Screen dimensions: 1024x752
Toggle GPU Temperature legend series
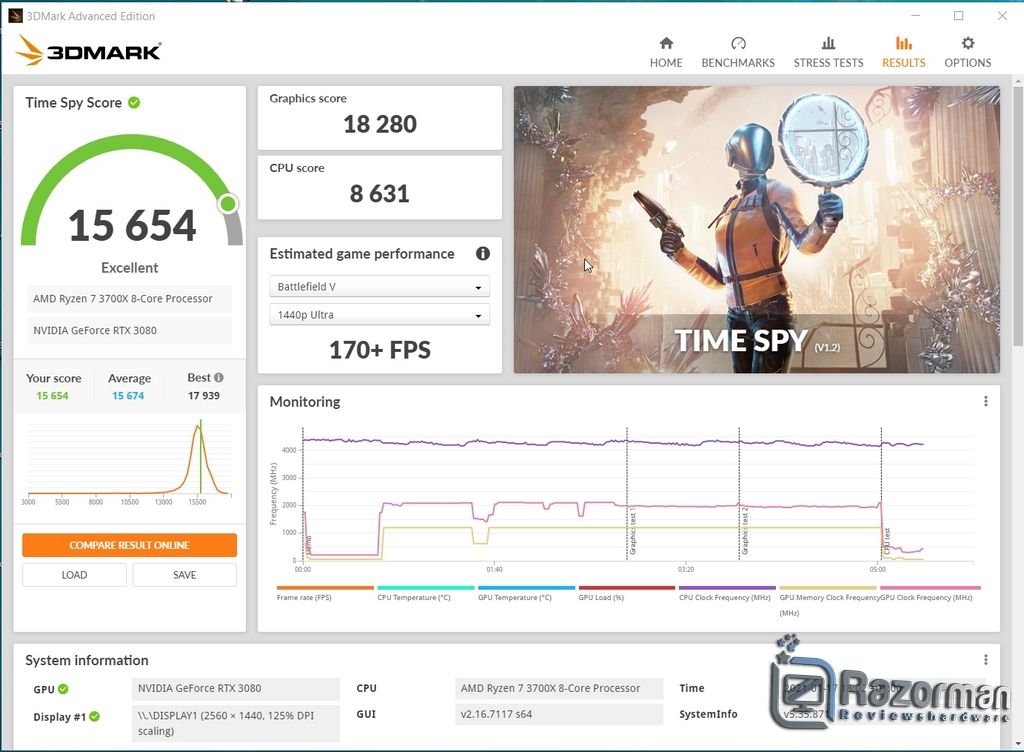point(526,593)
